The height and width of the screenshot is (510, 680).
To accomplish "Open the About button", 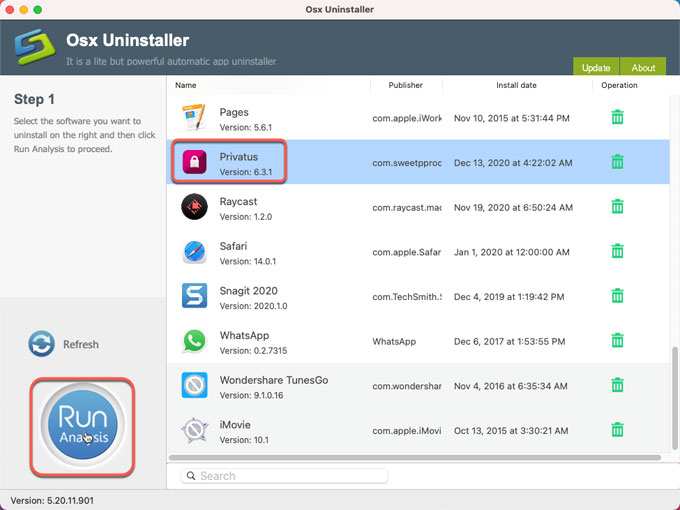I will (643, 67).
